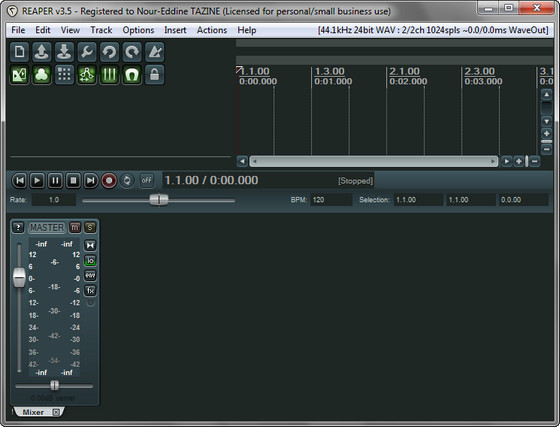Toggle the repeat loop button in transport
This screenshot has height=427, width=560.
[x=127, y=181]
